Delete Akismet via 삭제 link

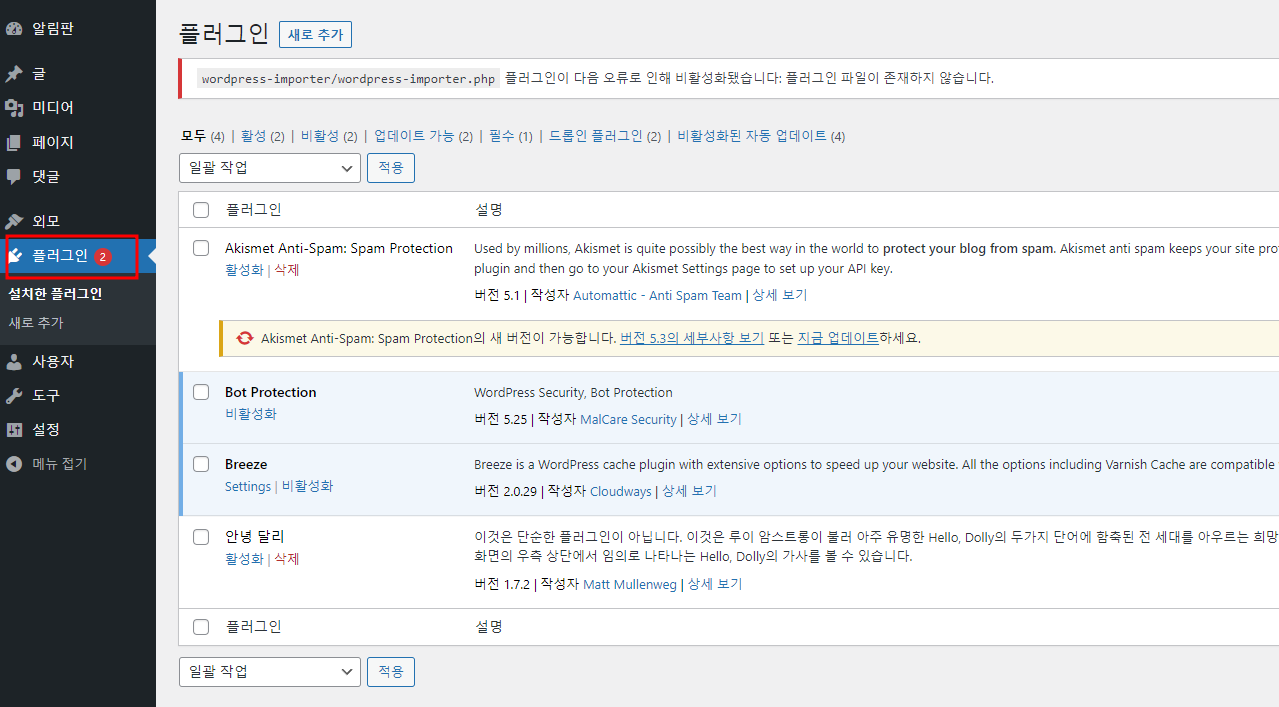coord(287,270)
